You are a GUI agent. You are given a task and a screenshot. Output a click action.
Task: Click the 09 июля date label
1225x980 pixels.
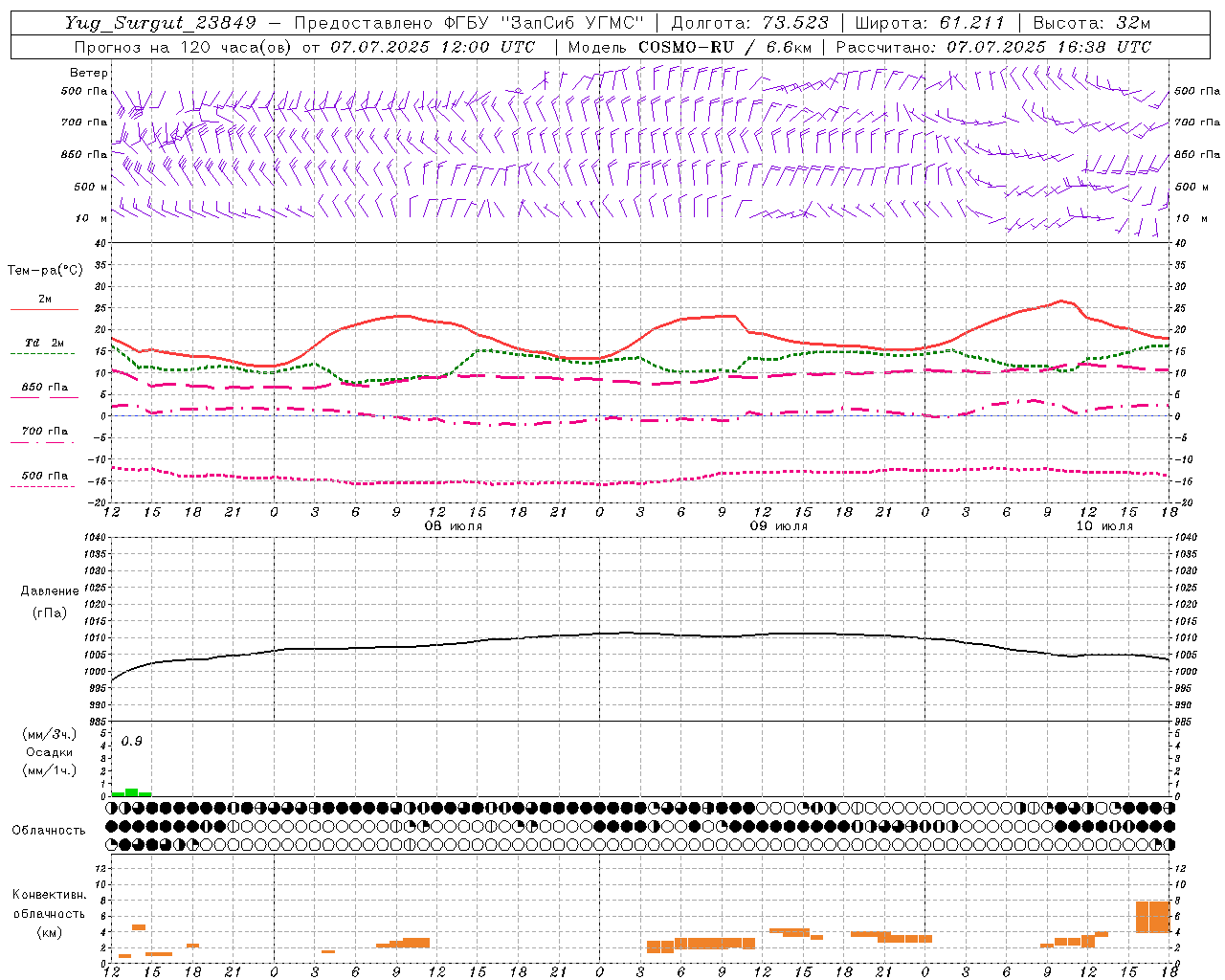(x=779, y=526)
